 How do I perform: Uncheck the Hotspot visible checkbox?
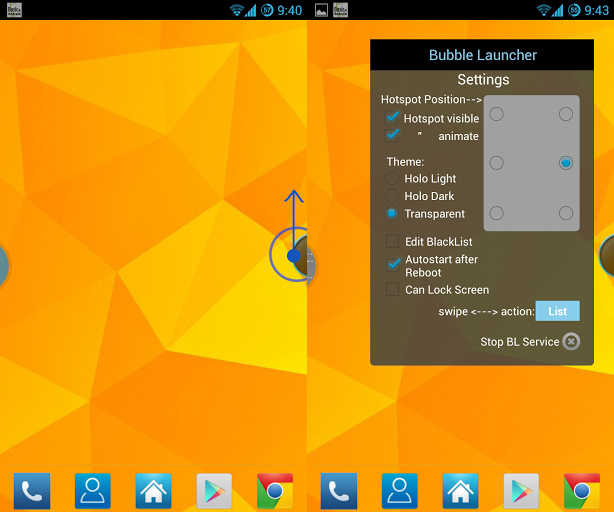[393, 118]
